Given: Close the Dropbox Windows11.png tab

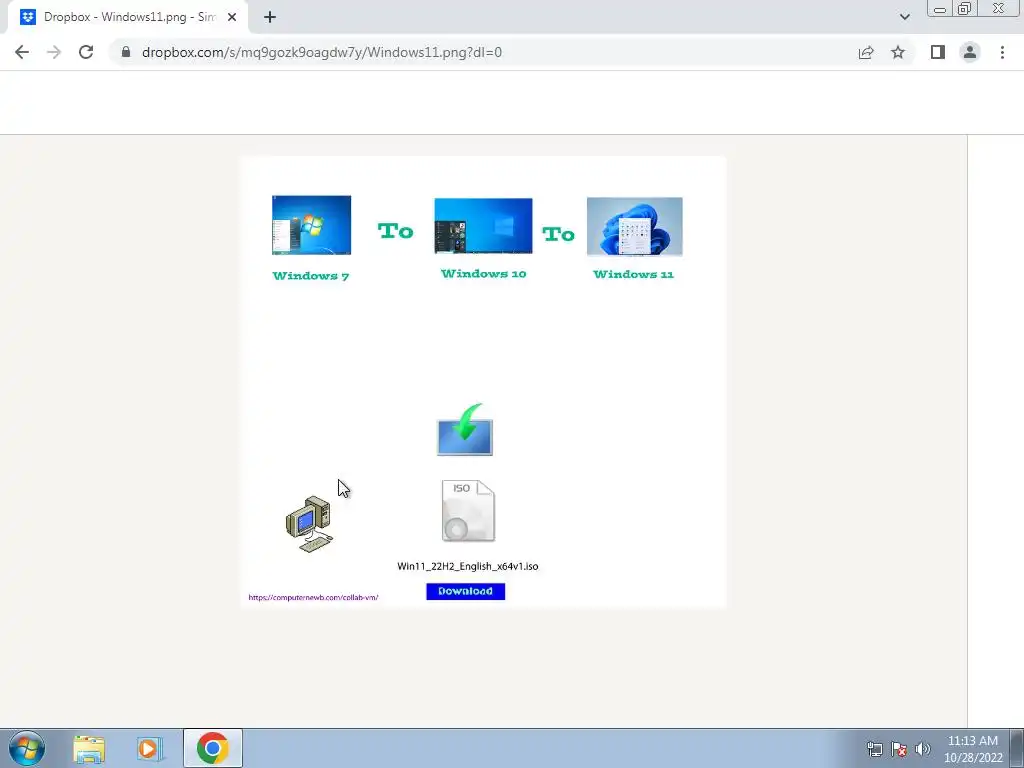Looking at the screenshot, I should click(232, 17).
